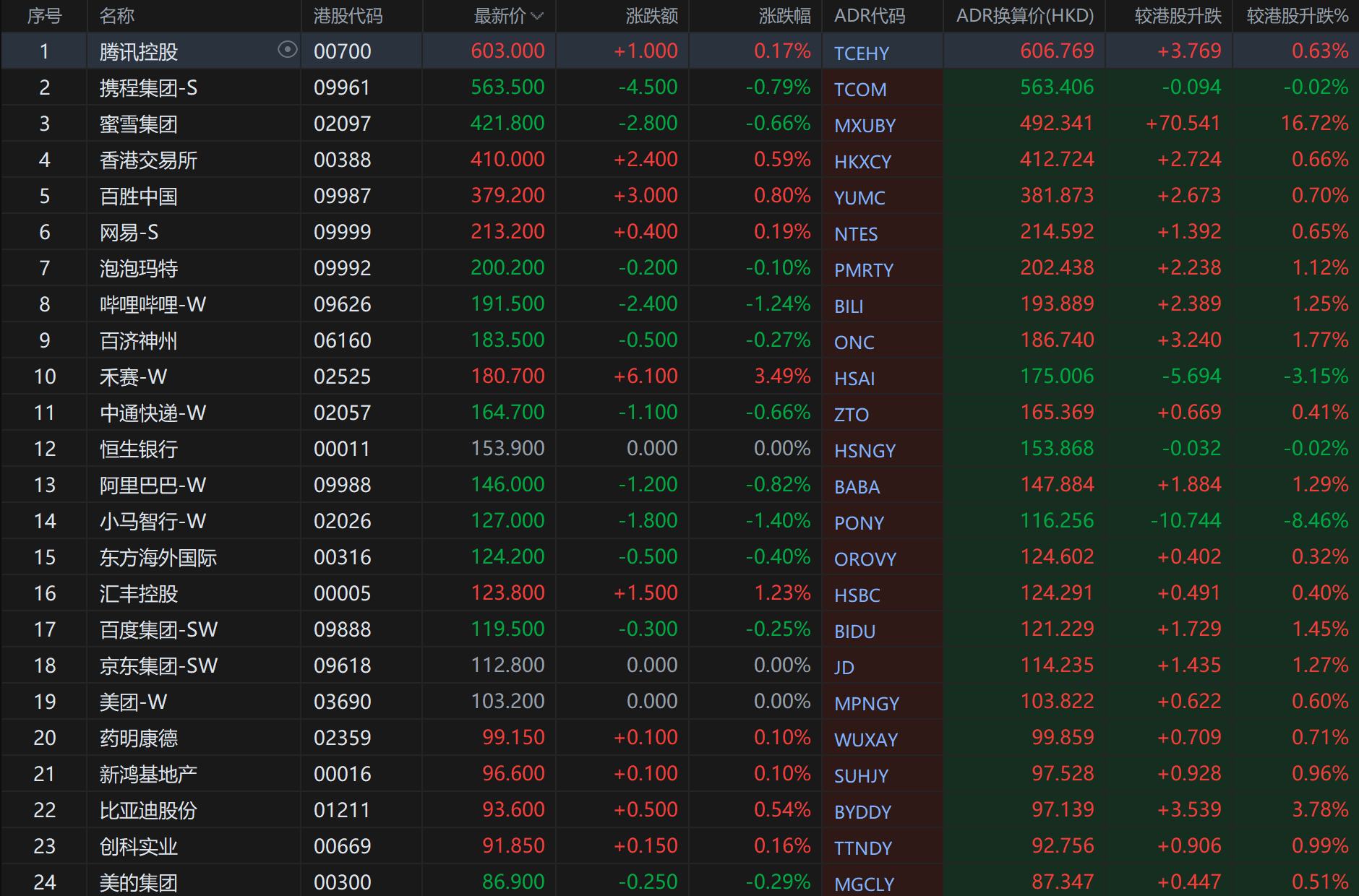Image resolution: width=1359 pixels, height=896 pixels.
Task: Click ADR code HSBC
Action: pos(857,595)
